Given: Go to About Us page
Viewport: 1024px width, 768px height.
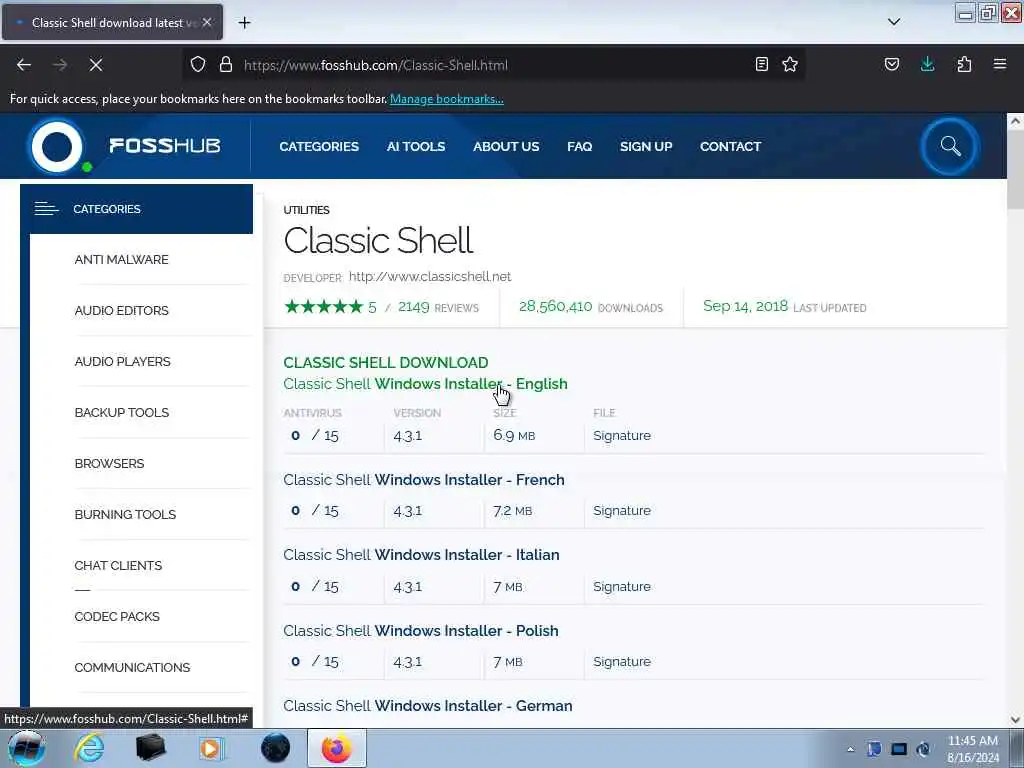Looking at the screenshot, I should click(506, 146).
